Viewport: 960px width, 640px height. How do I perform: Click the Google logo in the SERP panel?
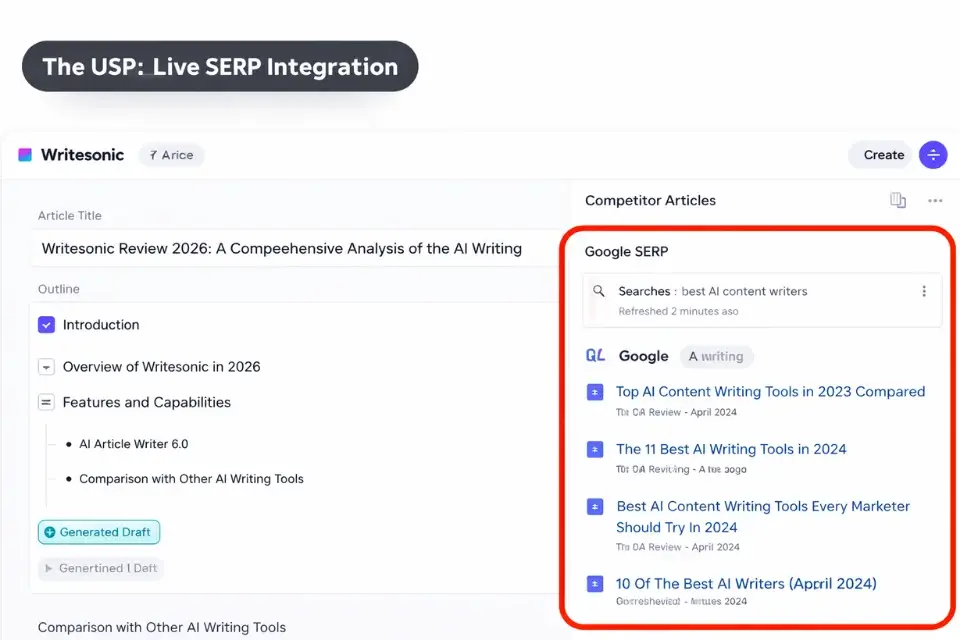[x=643, y=356]
